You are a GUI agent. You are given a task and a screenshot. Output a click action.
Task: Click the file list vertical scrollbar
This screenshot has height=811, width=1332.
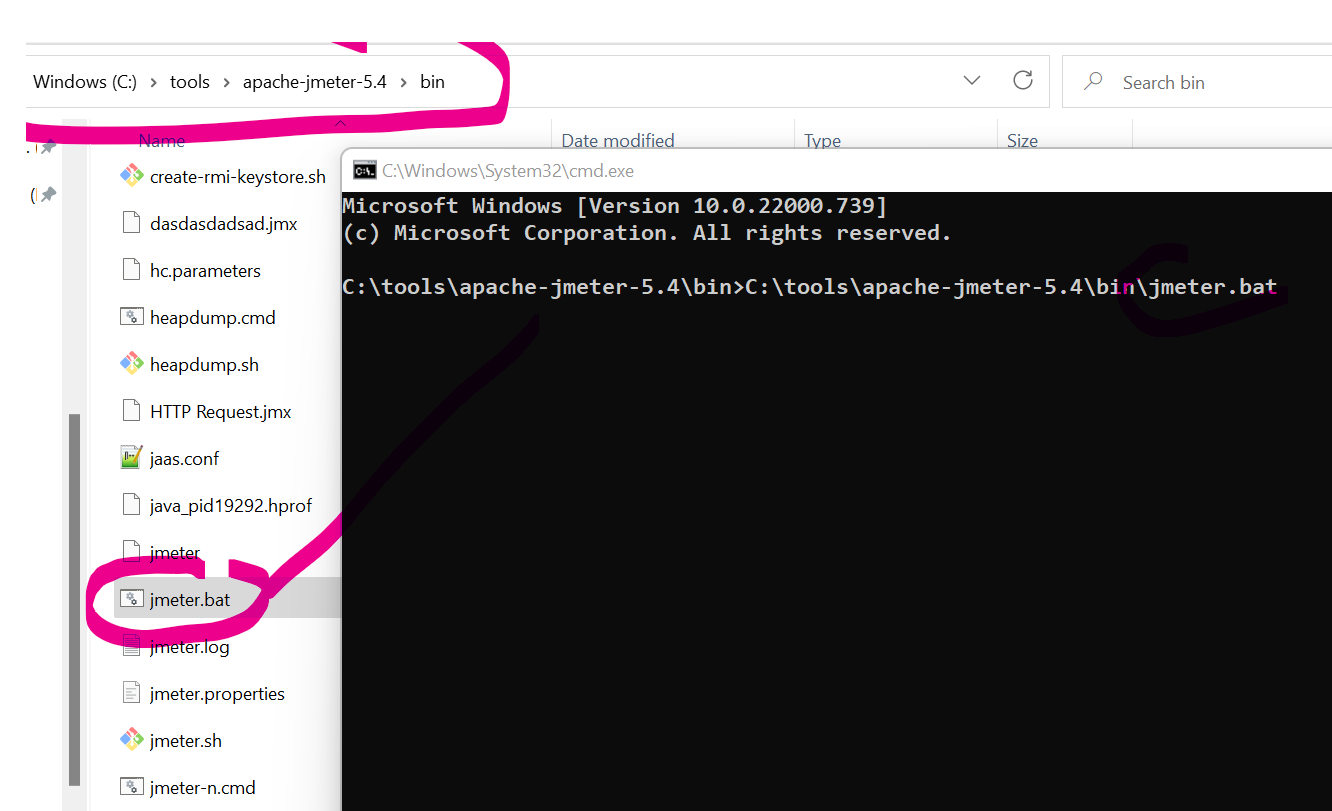point(73,600)
